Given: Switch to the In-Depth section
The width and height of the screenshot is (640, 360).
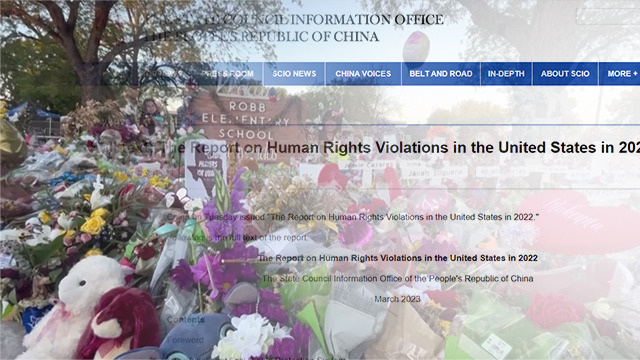Looking at the screenshot, I should (x=506, y=74).
